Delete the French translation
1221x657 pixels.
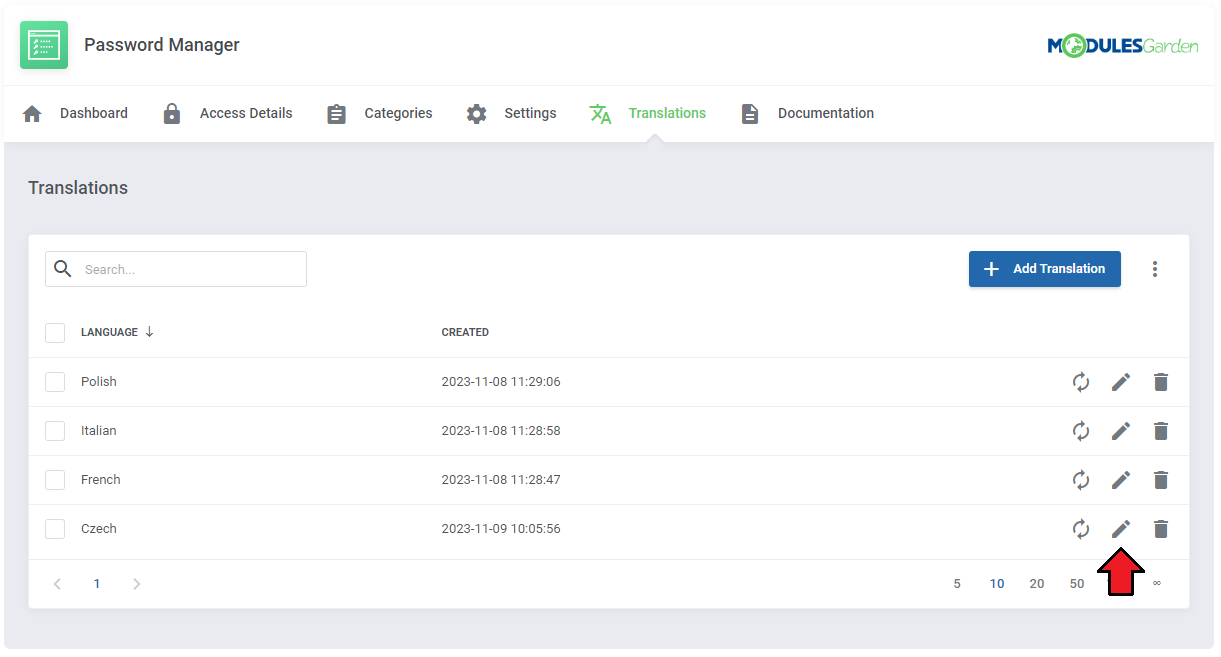tap(1160, 480)
